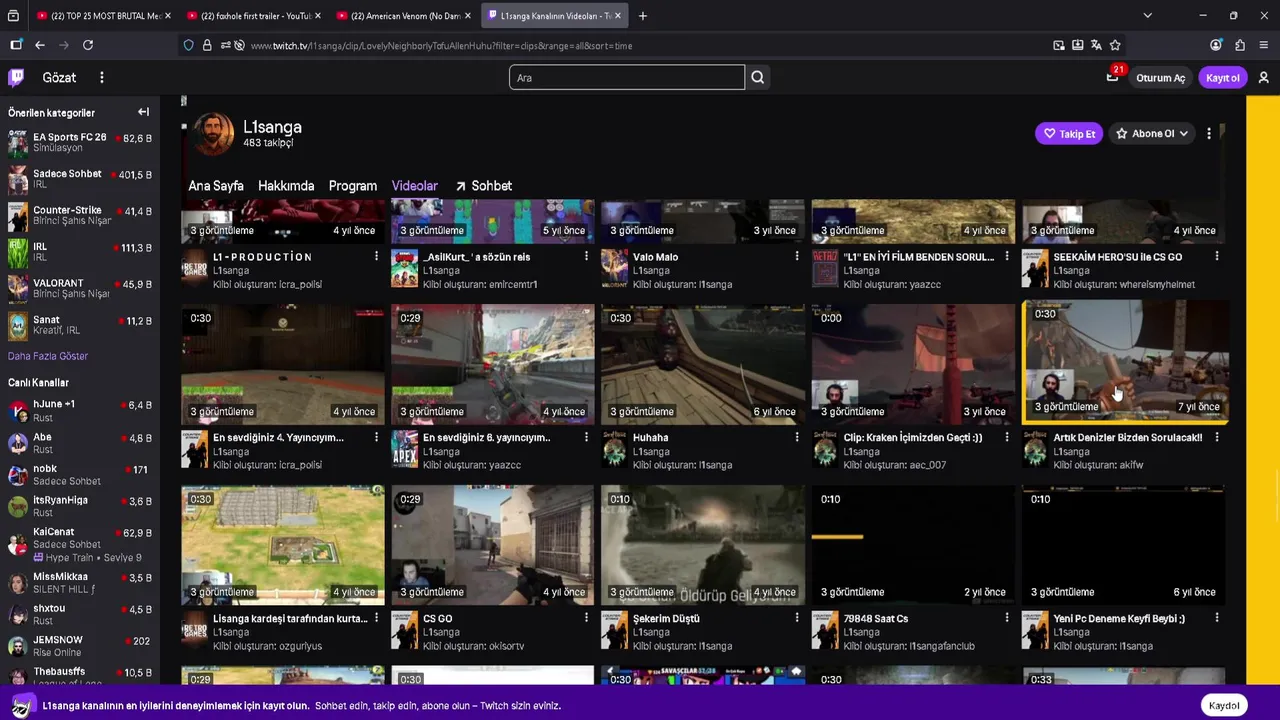Select the Videolar tab
Viewport: 1280px width, 720px height.
tap(415, 186)
